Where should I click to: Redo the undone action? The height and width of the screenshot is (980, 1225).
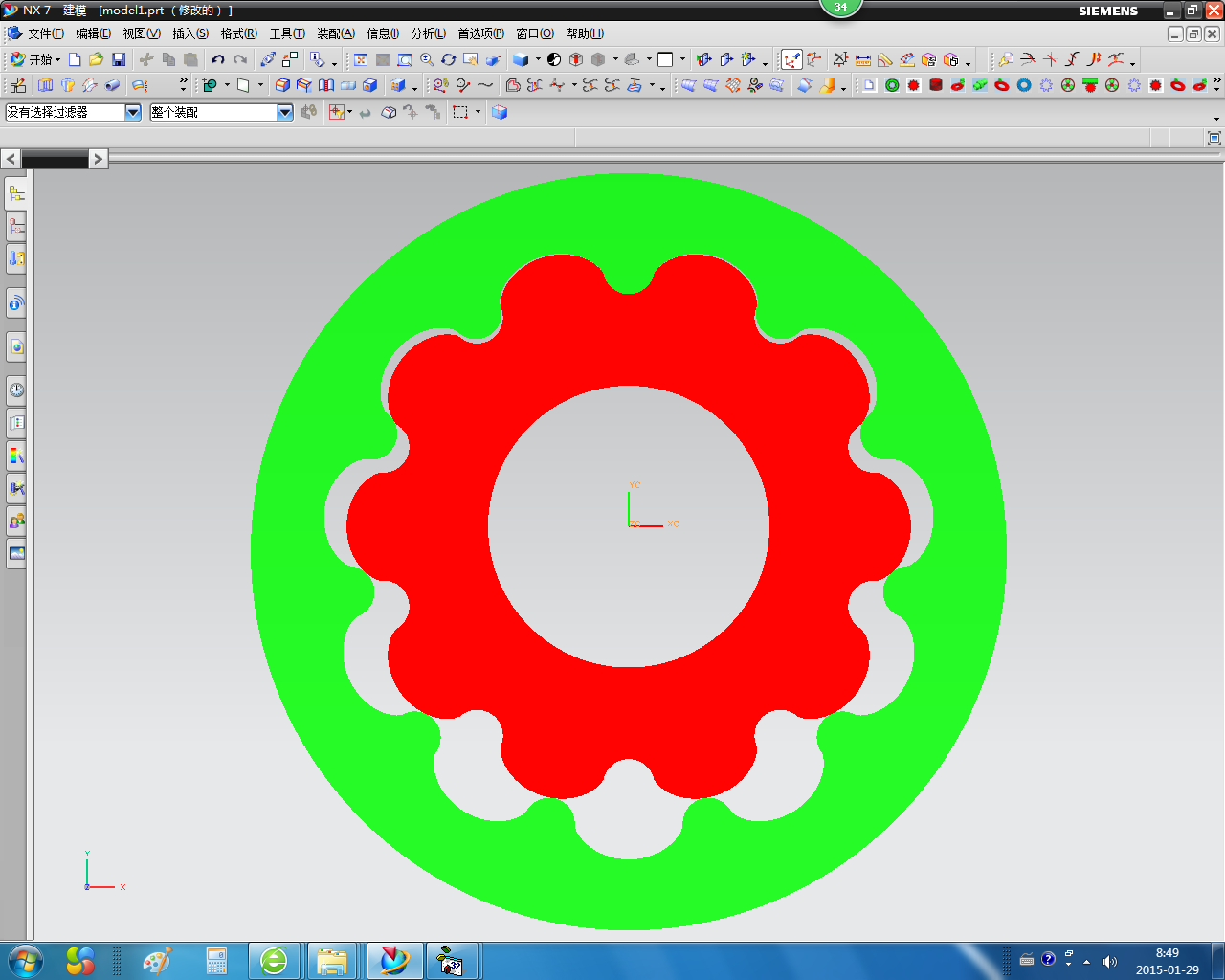[x=240, y=59]
